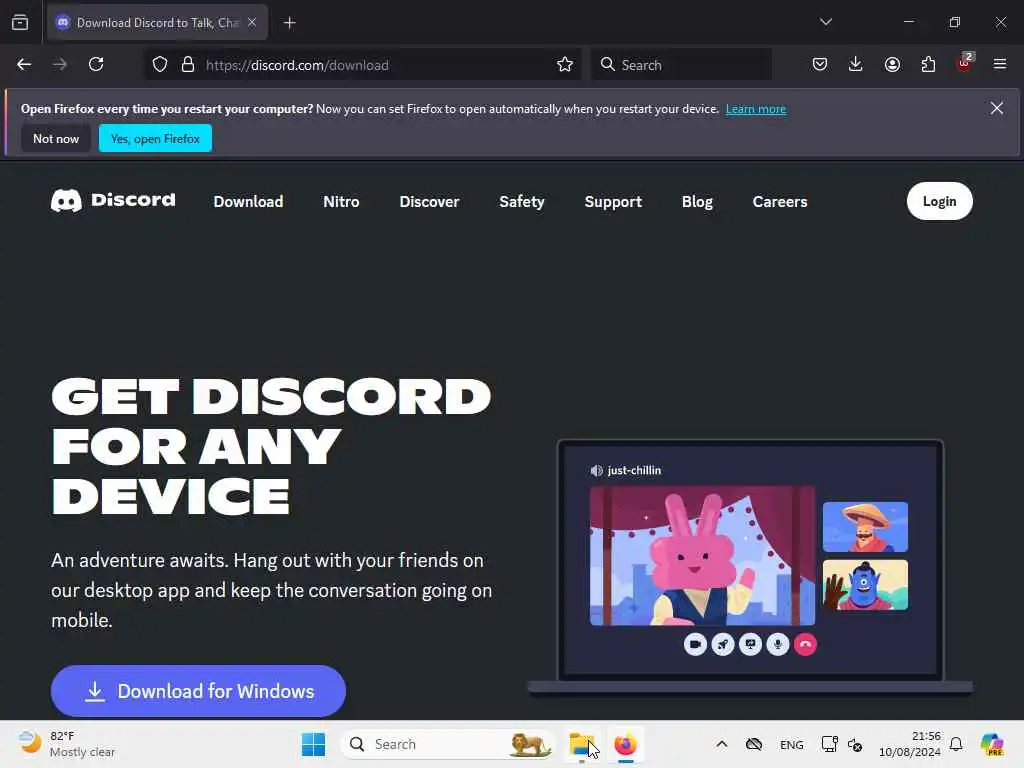Open the Safety nav item
1024x768 pixels.
(x=522, y=202)
